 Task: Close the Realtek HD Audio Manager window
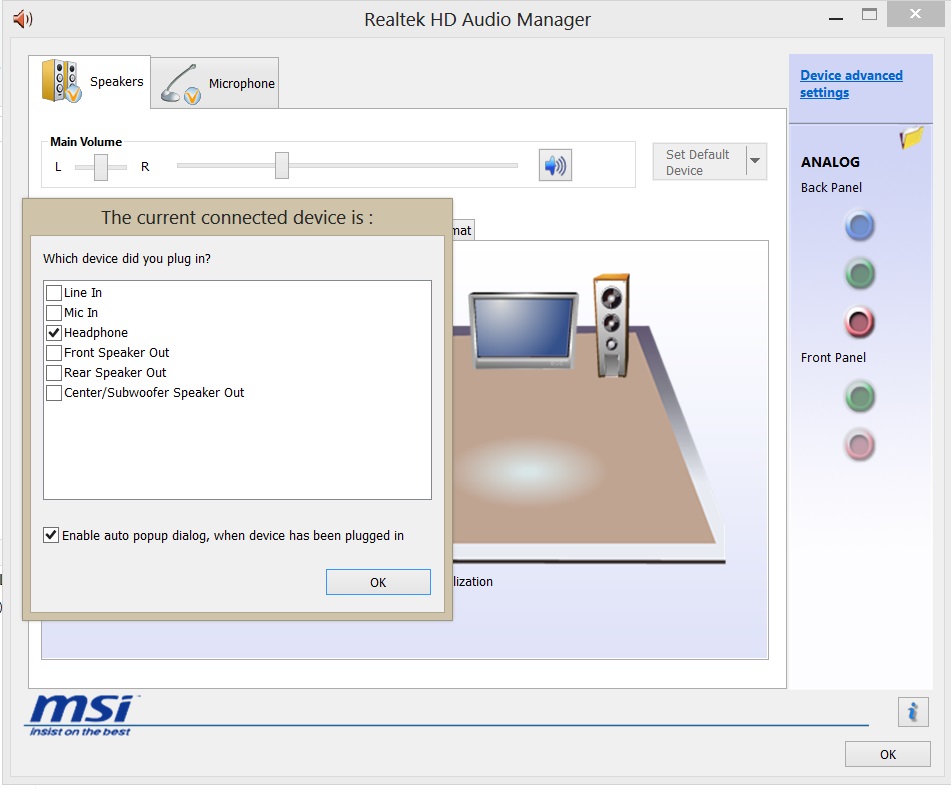915,14
